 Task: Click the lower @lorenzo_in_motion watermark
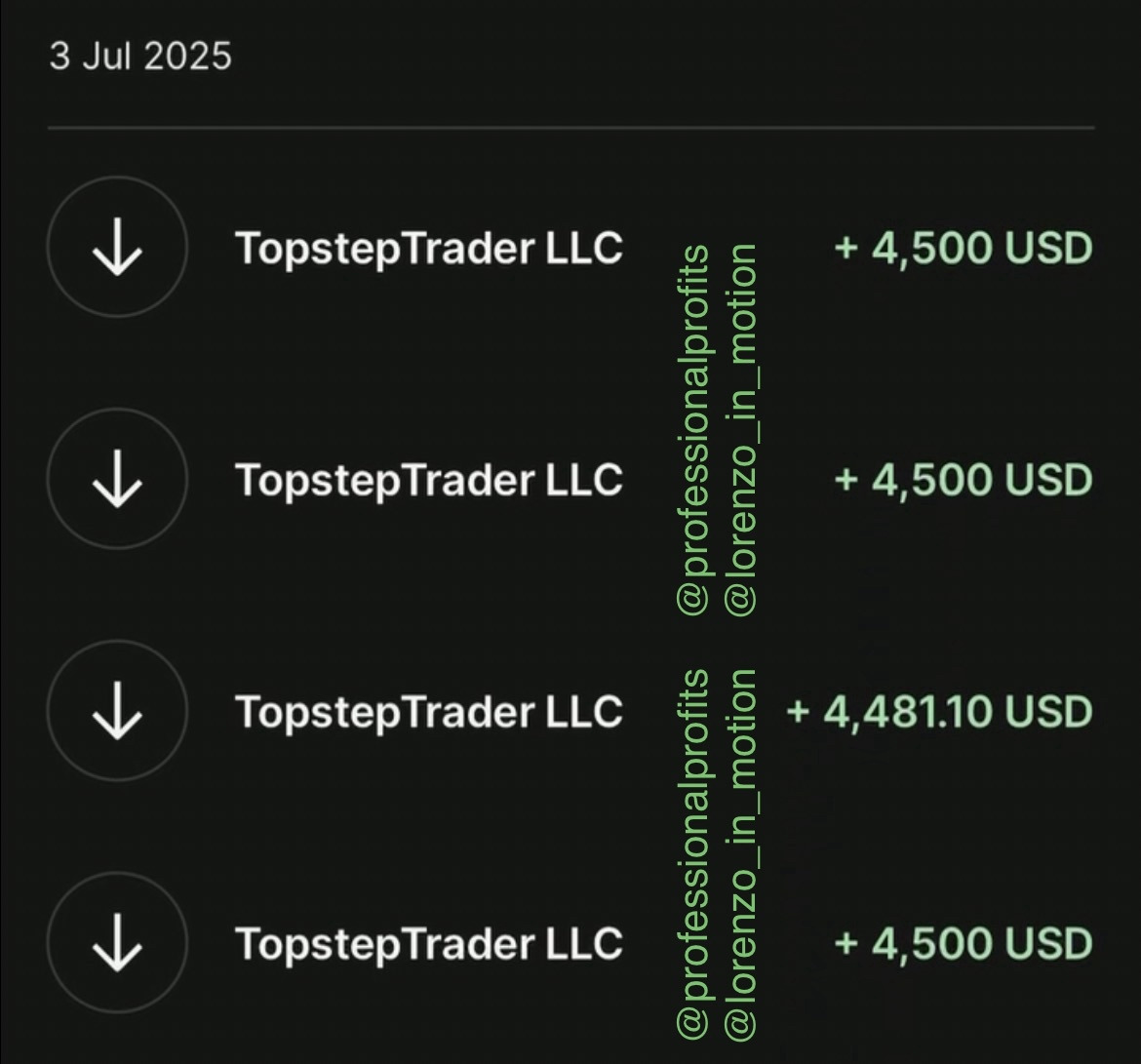741,853
